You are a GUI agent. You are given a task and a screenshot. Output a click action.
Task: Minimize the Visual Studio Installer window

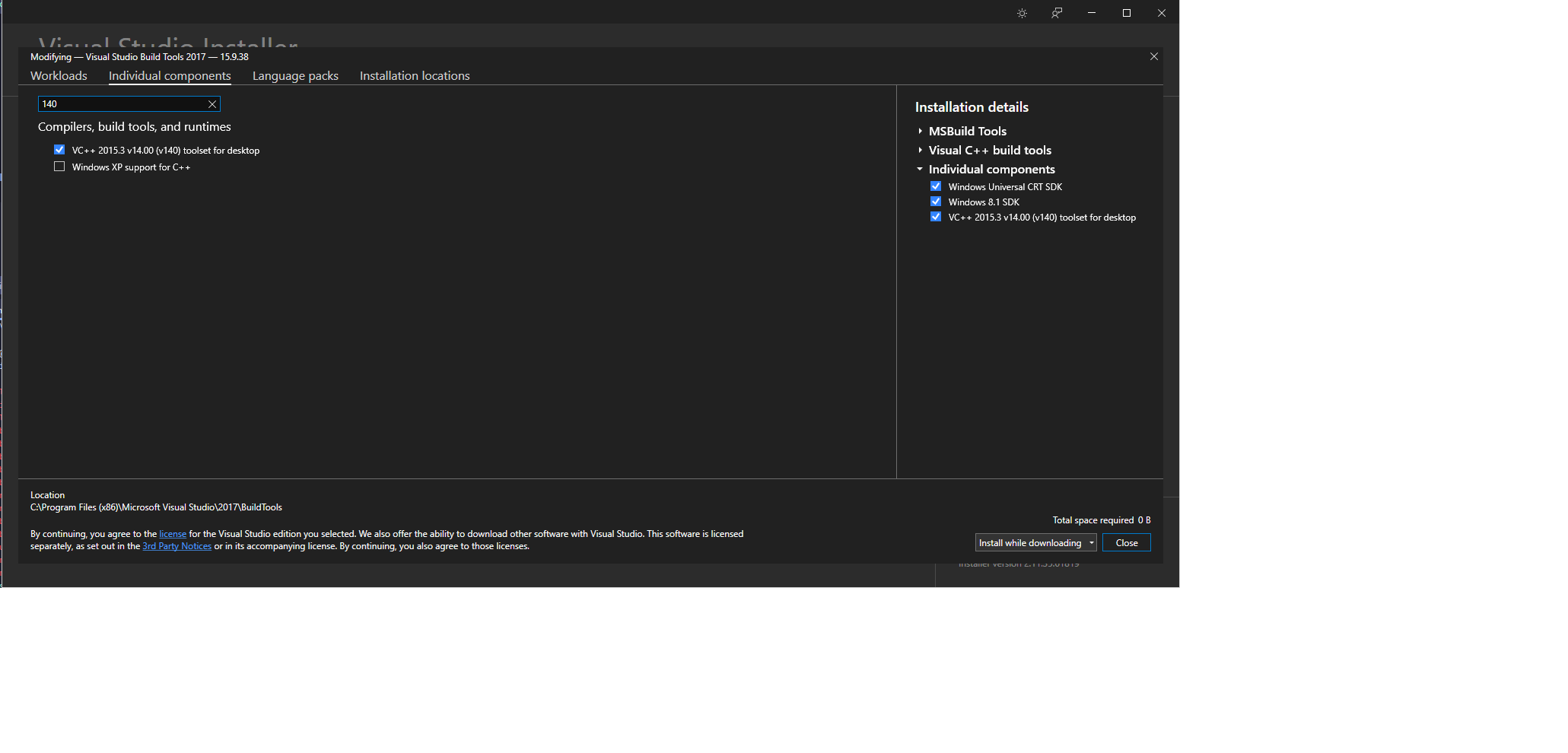pos(1092,13)
